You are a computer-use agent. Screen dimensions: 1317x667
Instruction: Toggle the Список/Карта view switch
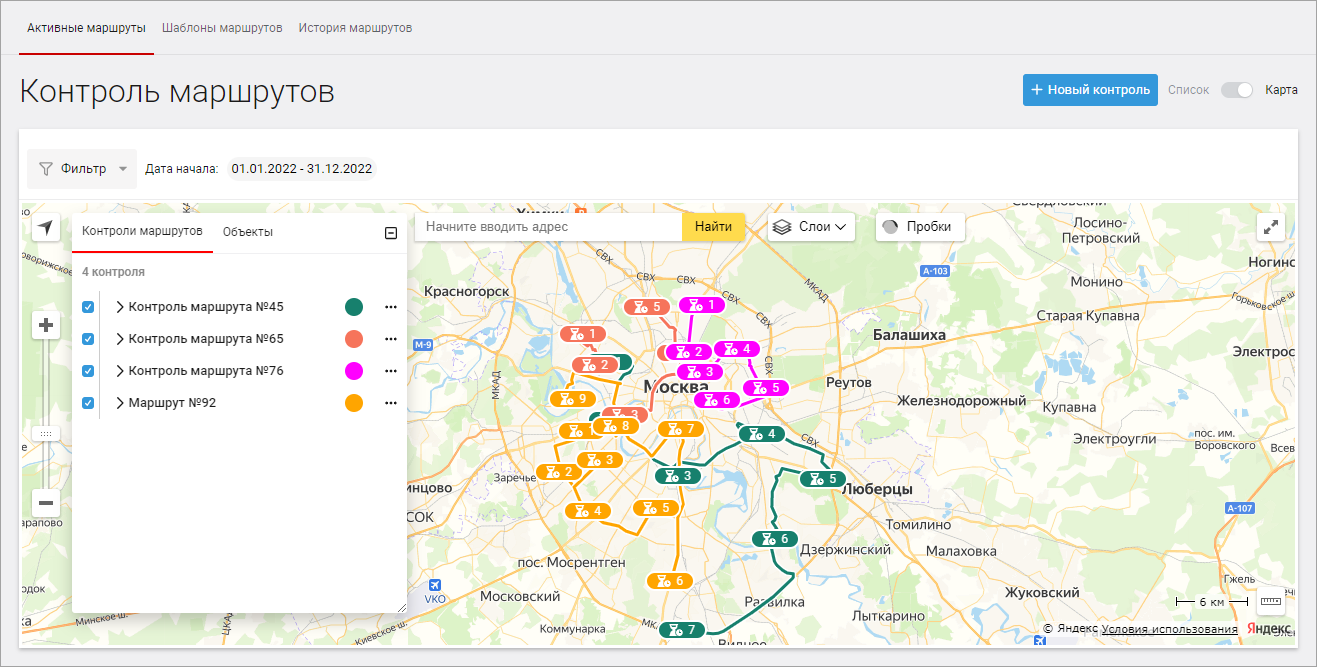1237,90
